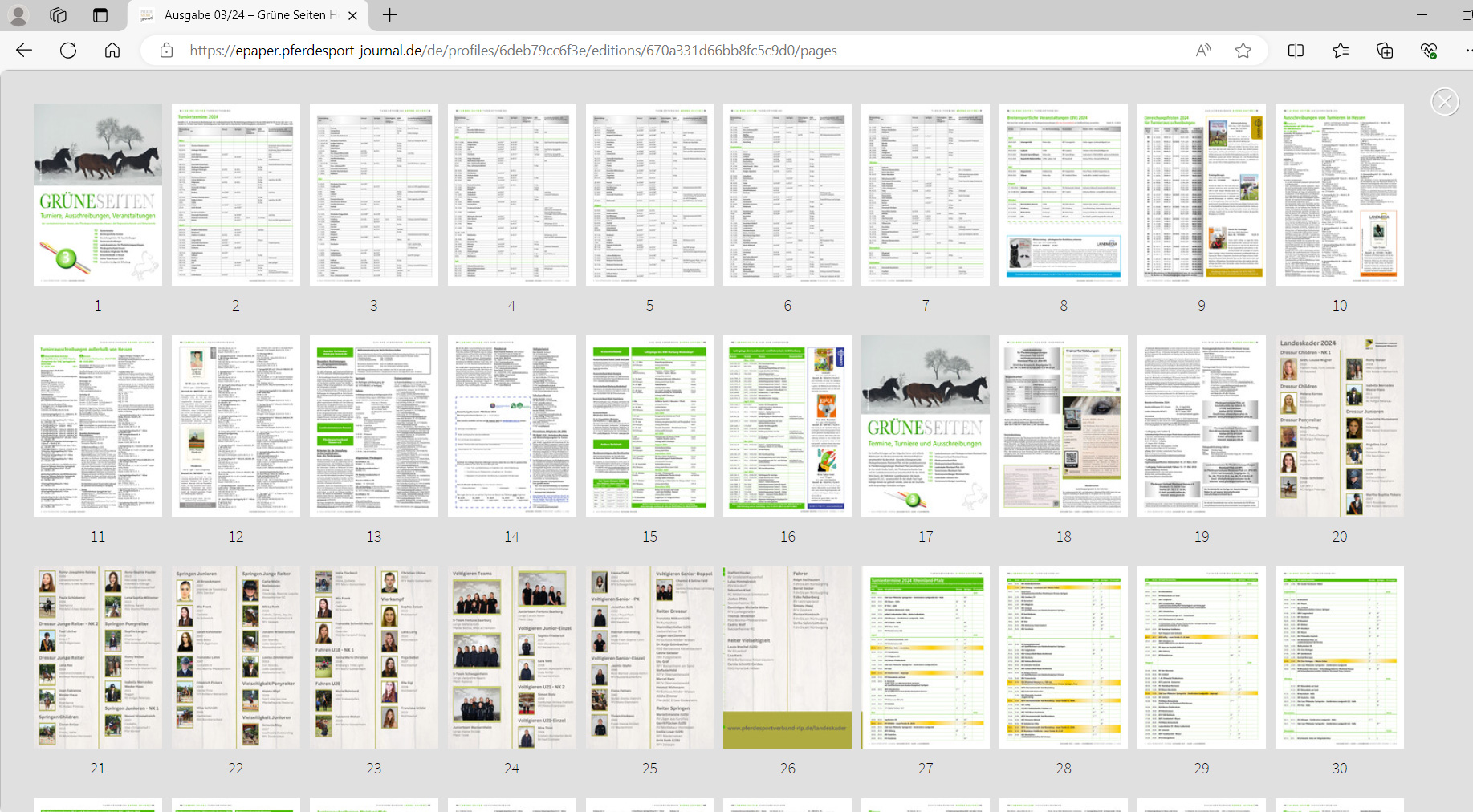The width and height of the screenshot is (1473, 812).
Task: Open page 13 thumbnail
Action: pyautogui.click(x=374, y=426)
